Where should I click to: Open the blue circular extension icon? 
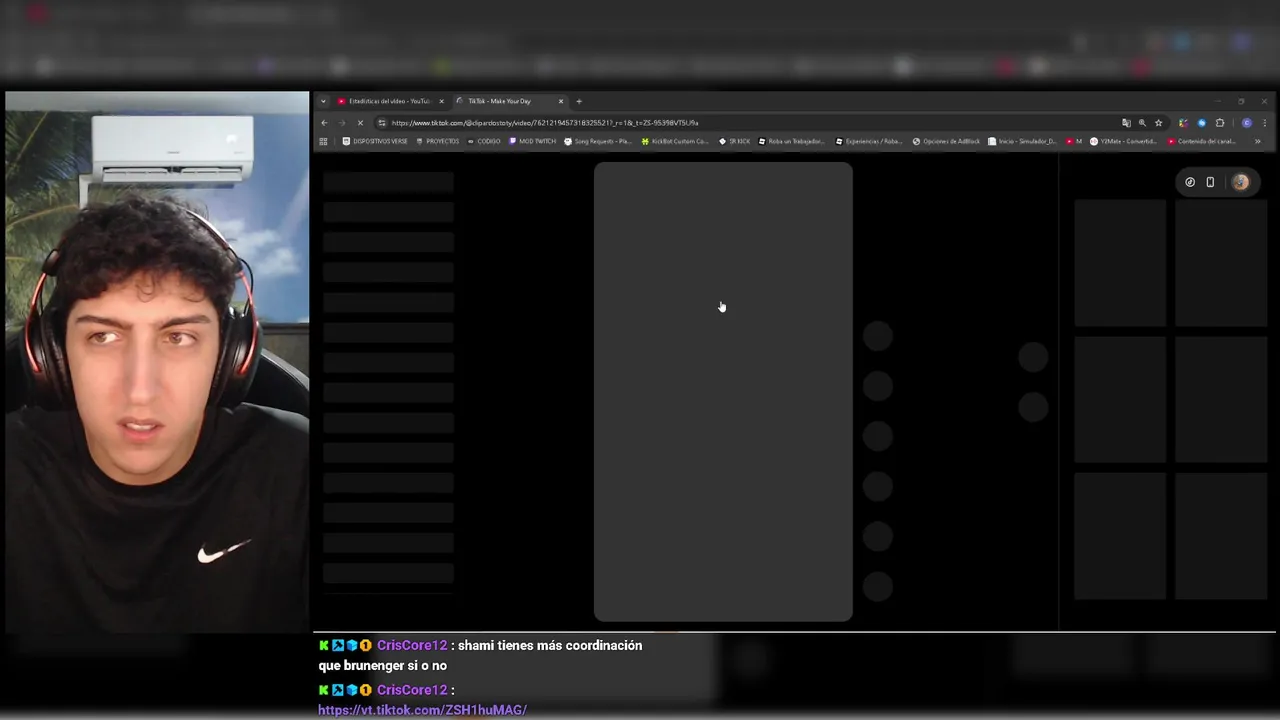coord(1201,123)
